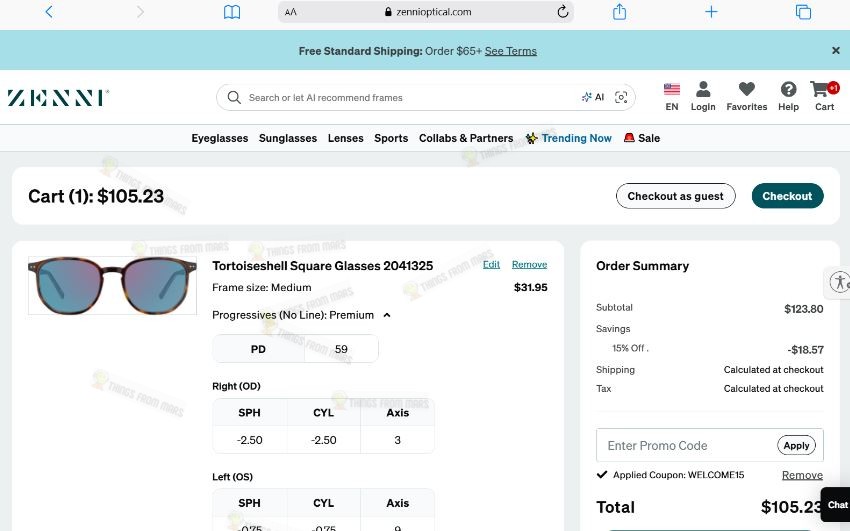Dismiss the free shipping banner
The image size is (850, 531).
tap(835, 50)
